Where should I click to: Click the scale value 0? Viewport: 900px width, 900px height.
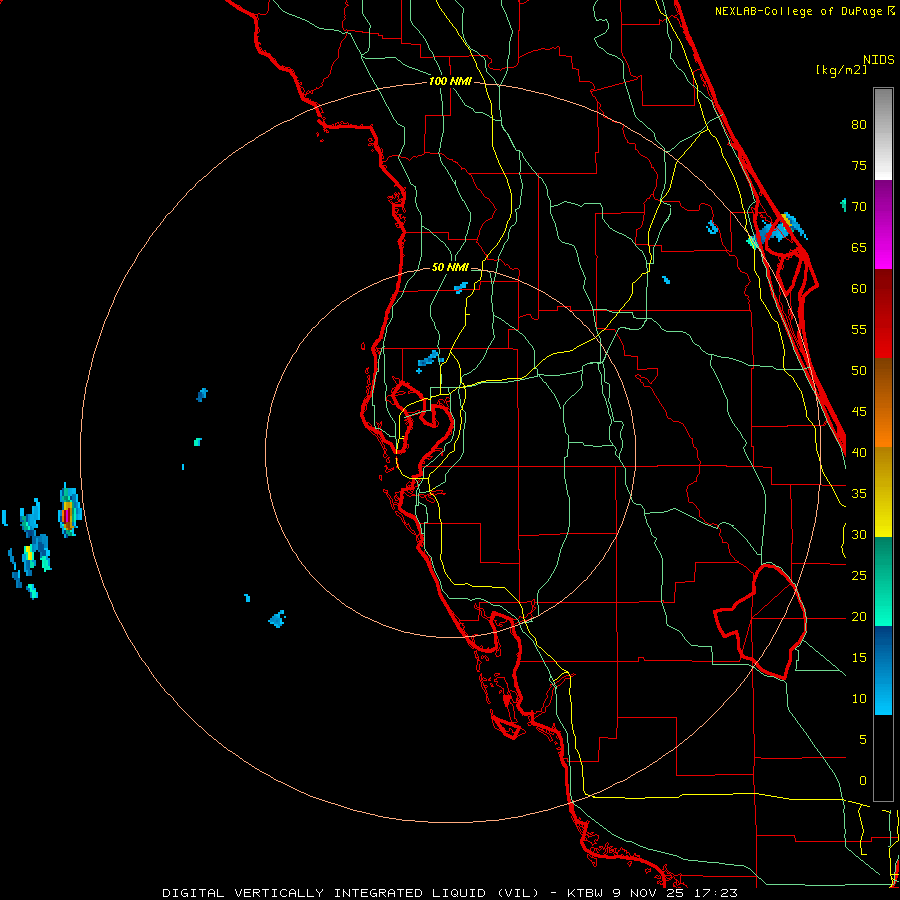[863, 781]
